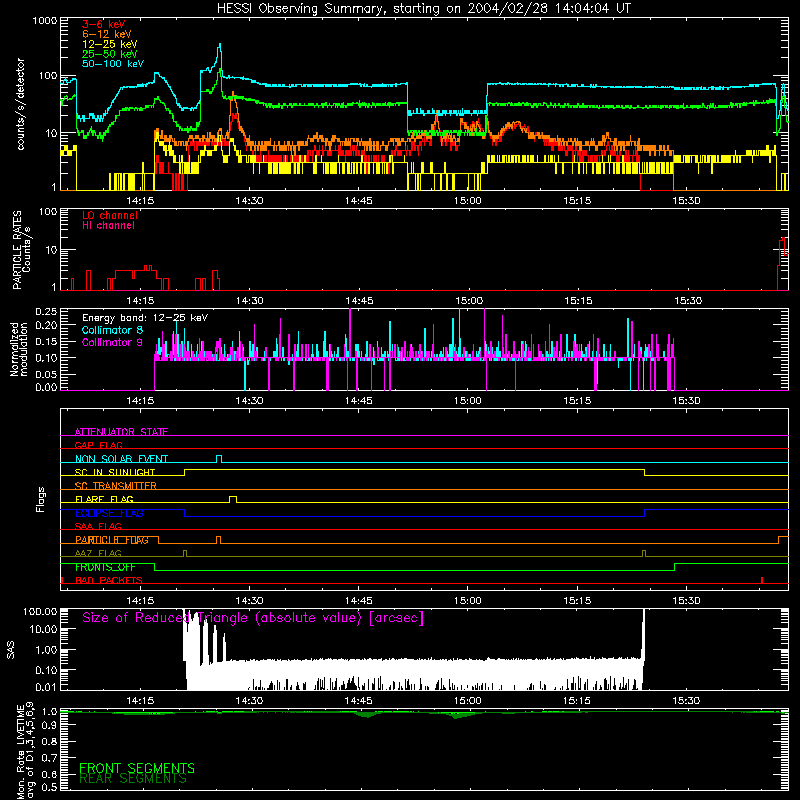Click the 'SC TRANSMITTER' flag label
Viewport: 800px width, 800px height.
click(116, 485)
